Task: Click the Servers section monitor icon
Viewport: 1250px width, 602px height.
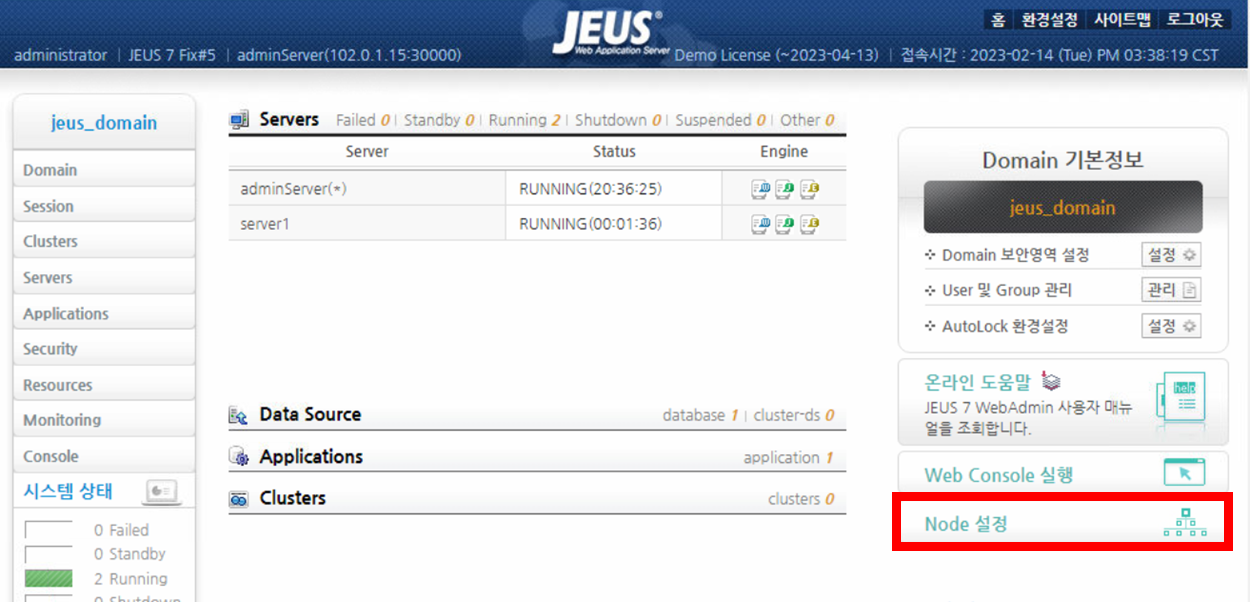Action: [x=239, y=120]
